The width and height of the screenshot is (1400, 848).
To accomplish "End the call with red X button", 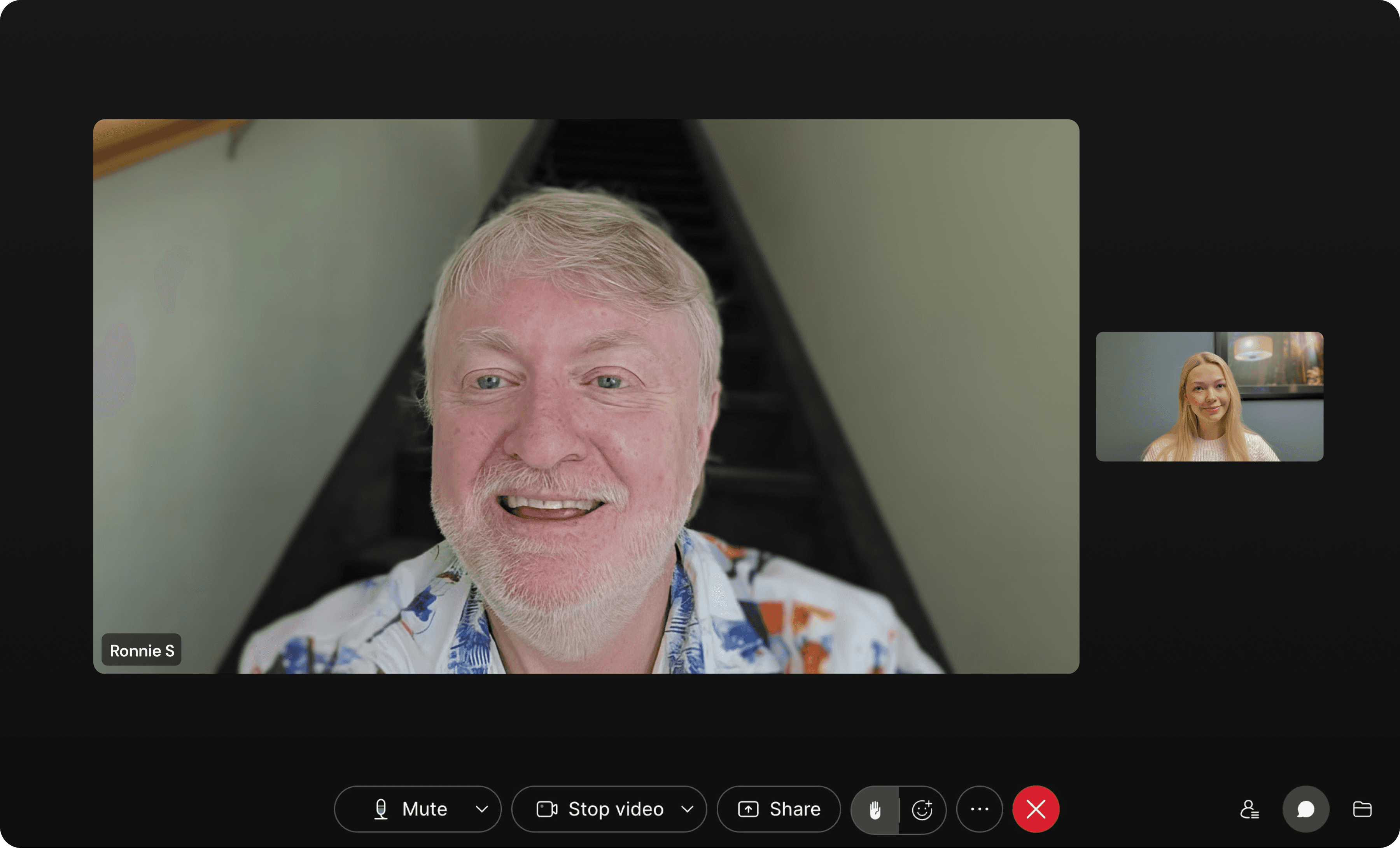I will point(1035,809).
